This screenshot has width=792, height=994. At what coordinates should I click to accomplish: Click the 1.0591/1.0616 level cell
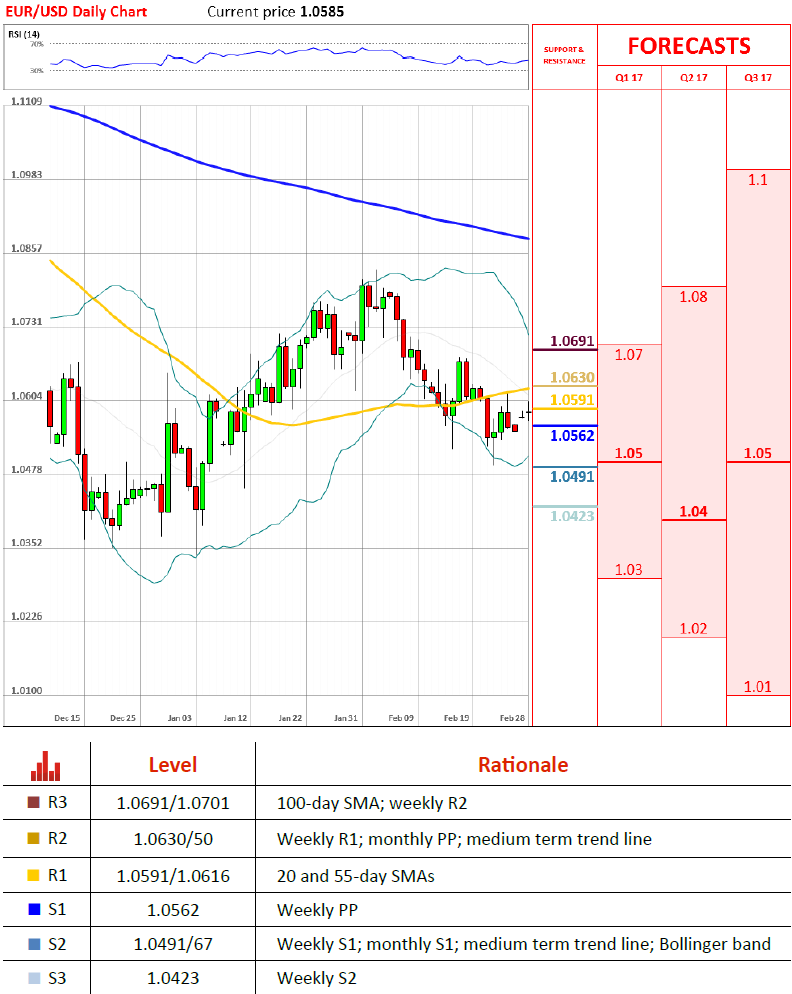173,876
